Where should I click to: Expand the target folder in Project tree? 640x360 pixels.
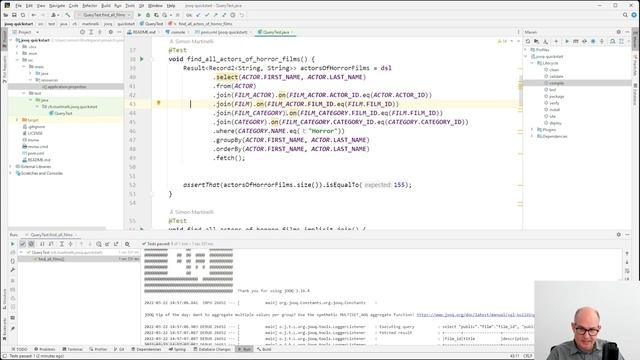pyautogui.click(x=17, y=120)
